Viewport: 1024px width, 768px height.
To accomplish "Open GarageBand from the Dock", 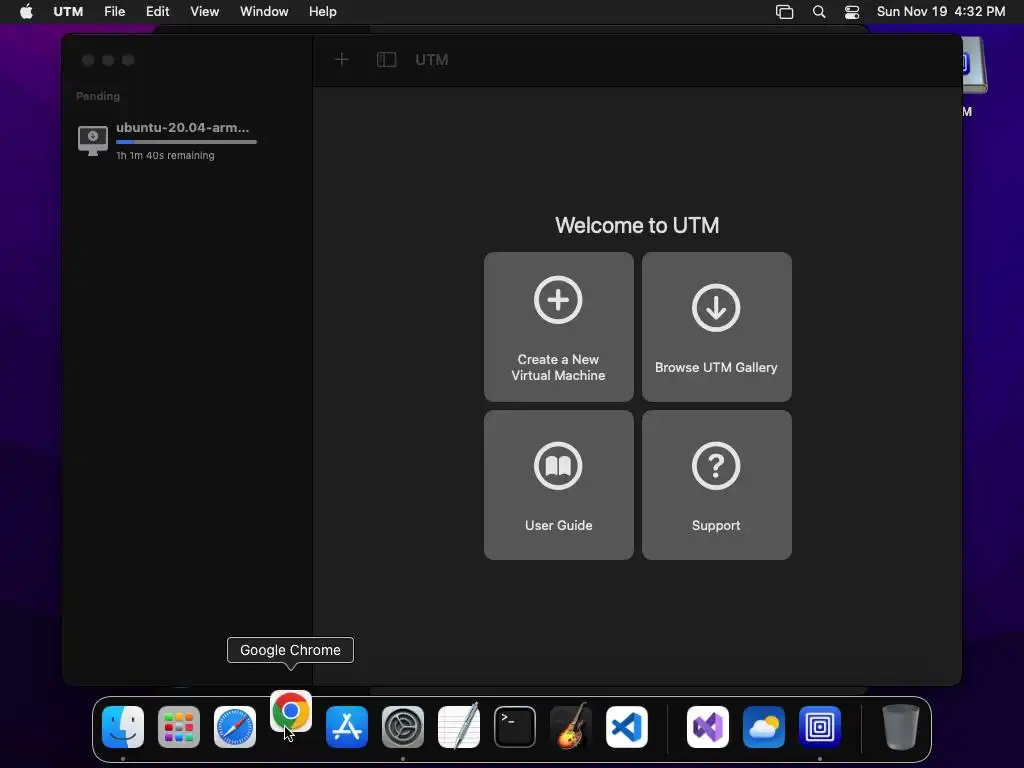I will (x=571, y=726).
